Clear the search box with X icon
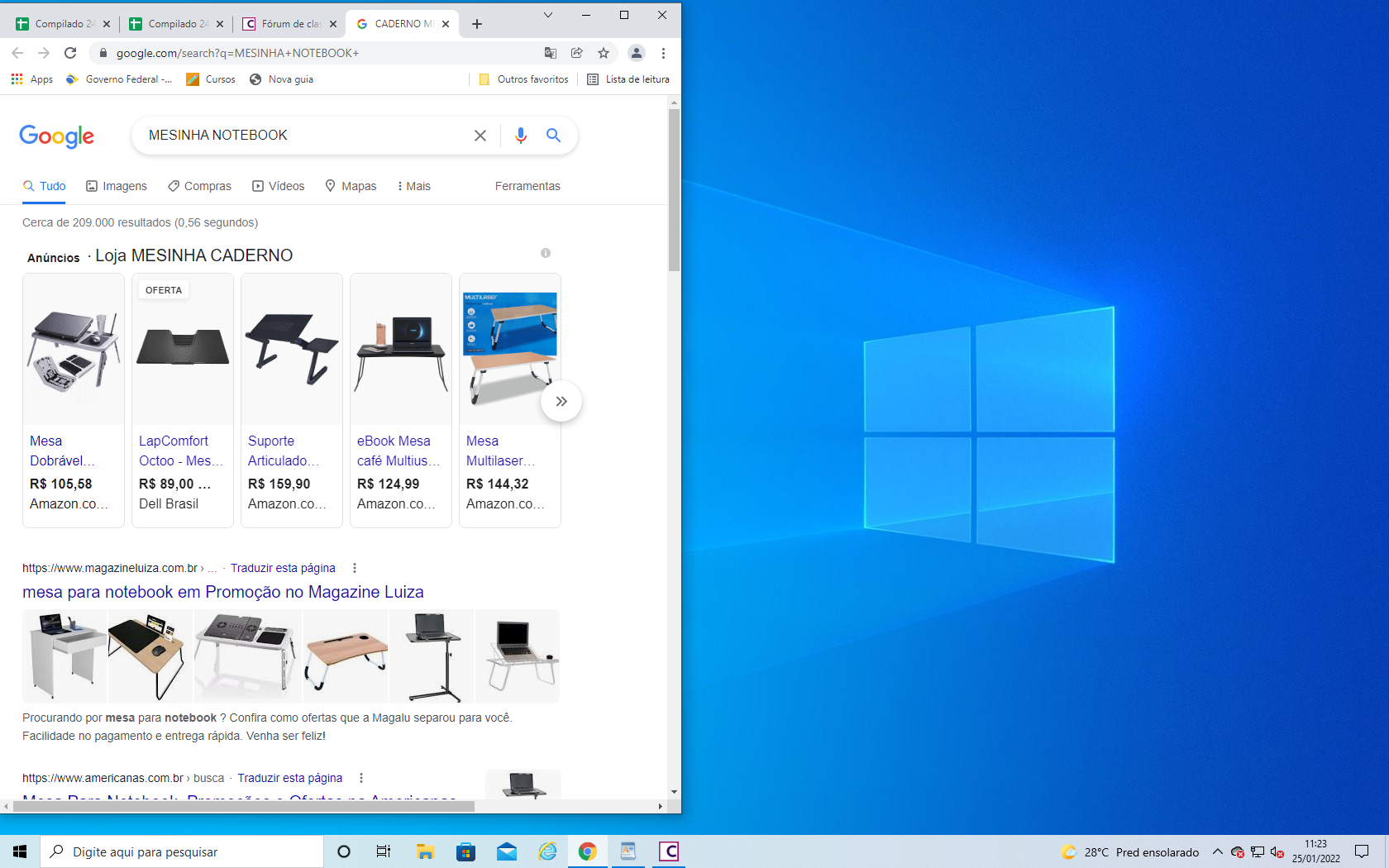 pos(480,136)
